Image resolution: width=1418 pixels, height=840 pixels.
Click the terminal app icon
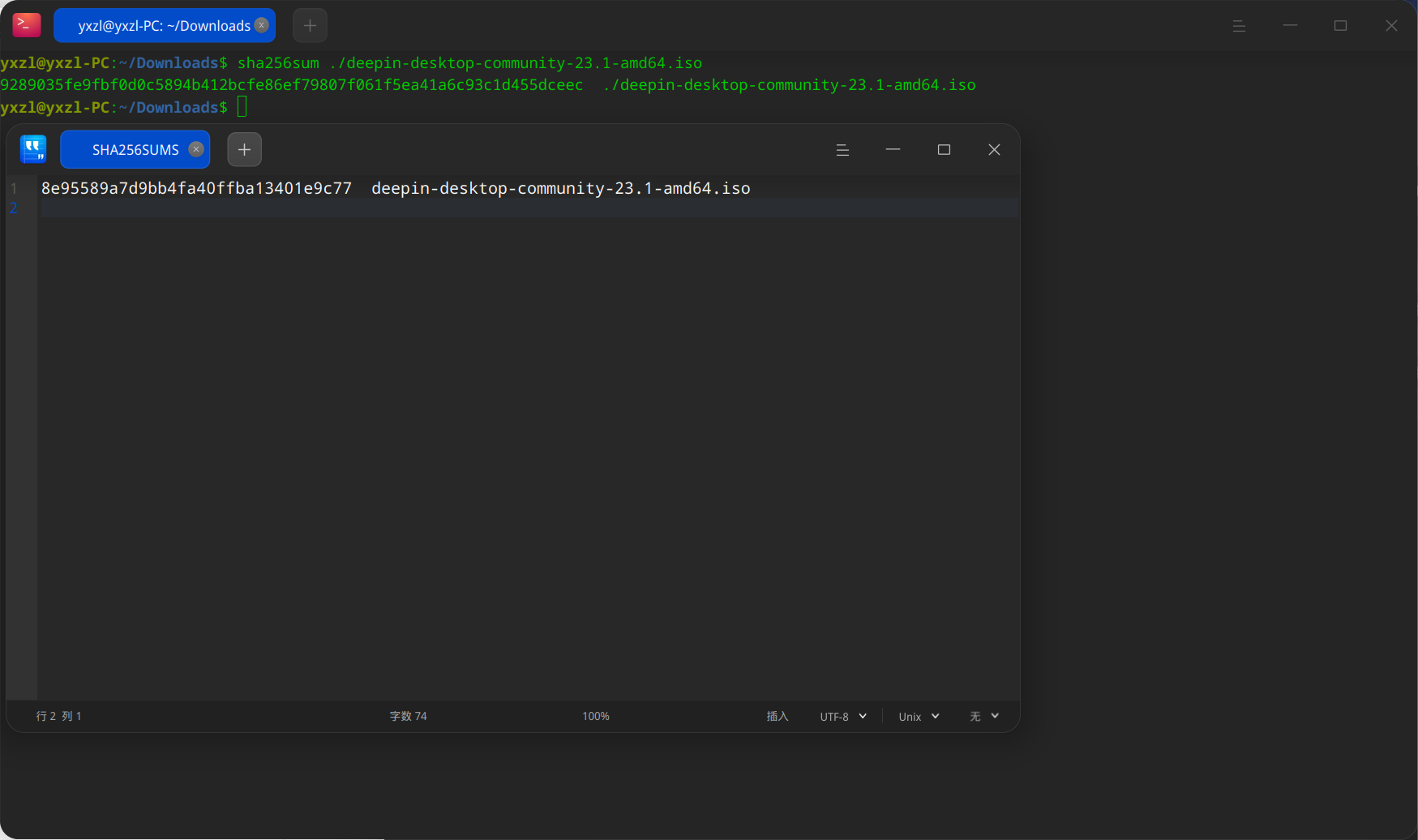click(27, 25)
